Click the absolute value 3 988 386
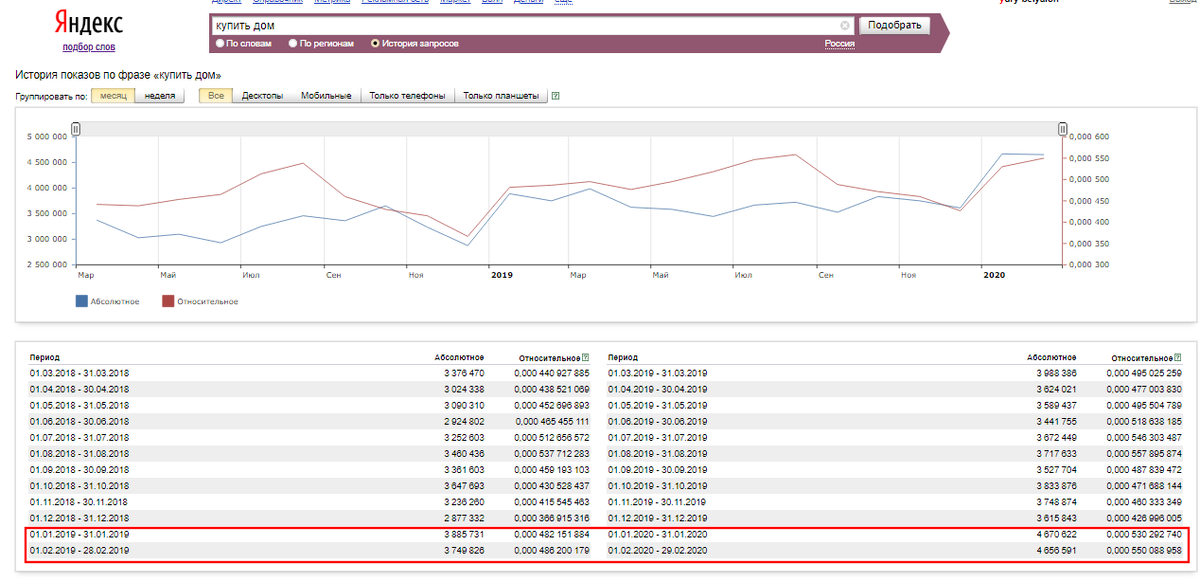The width and height of the screenshot is (1200, 582). coord(1056,373)
